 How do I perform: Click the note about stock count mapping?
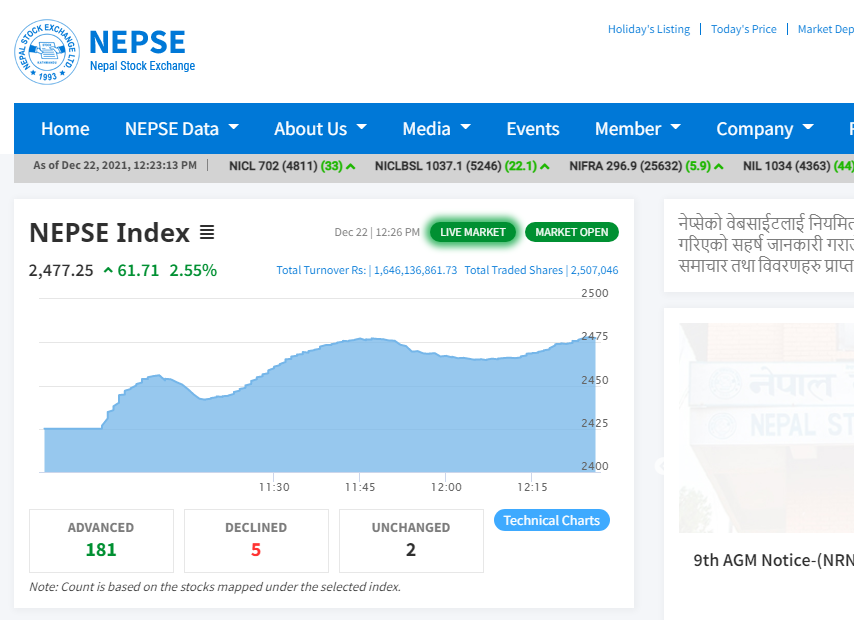pos(215,587)
